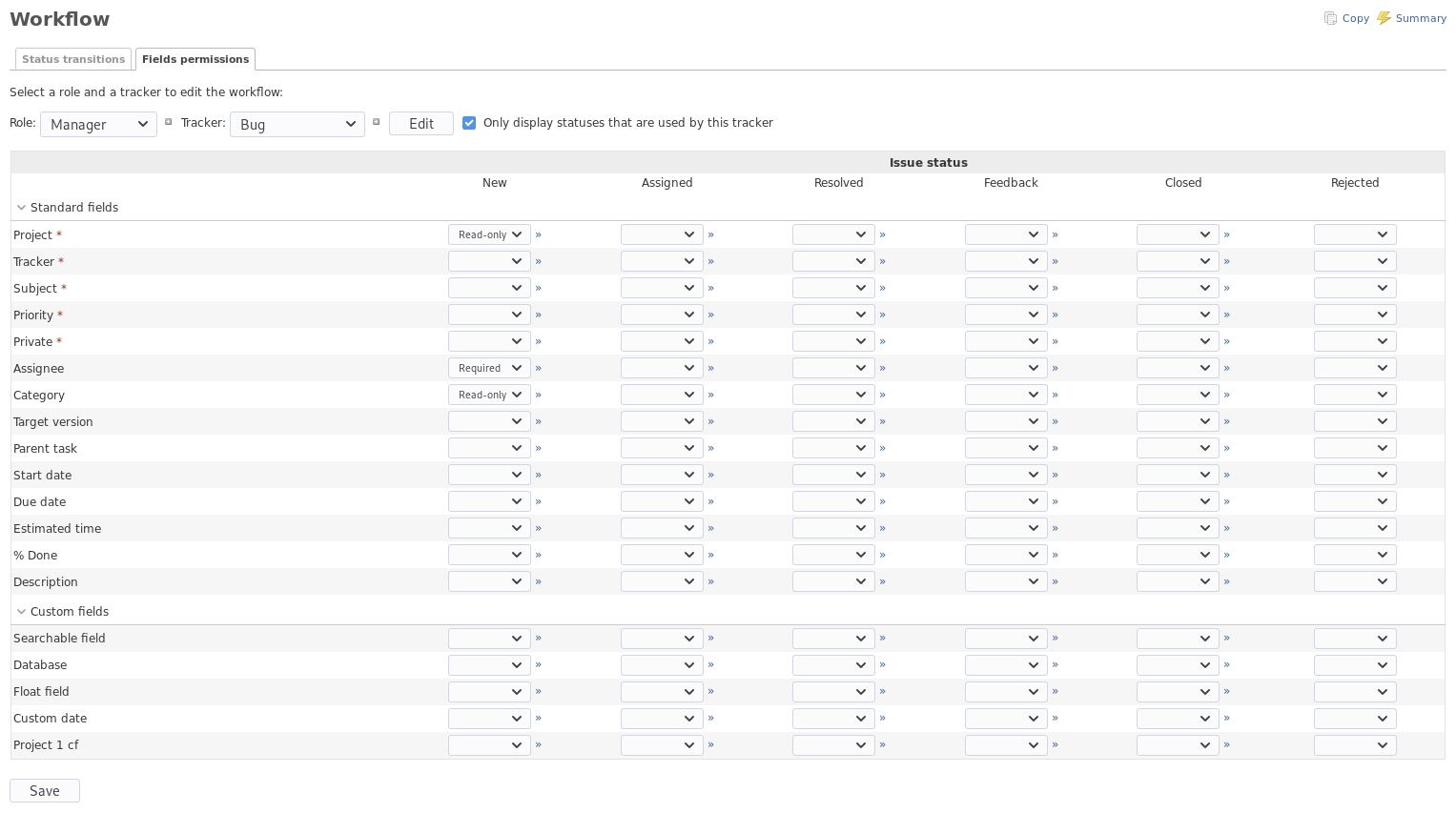Screen dimensions: 1456x813
Task: Click copy arrow in Custom date New cell
Action: pyautogui.click(x=539, y=718)
